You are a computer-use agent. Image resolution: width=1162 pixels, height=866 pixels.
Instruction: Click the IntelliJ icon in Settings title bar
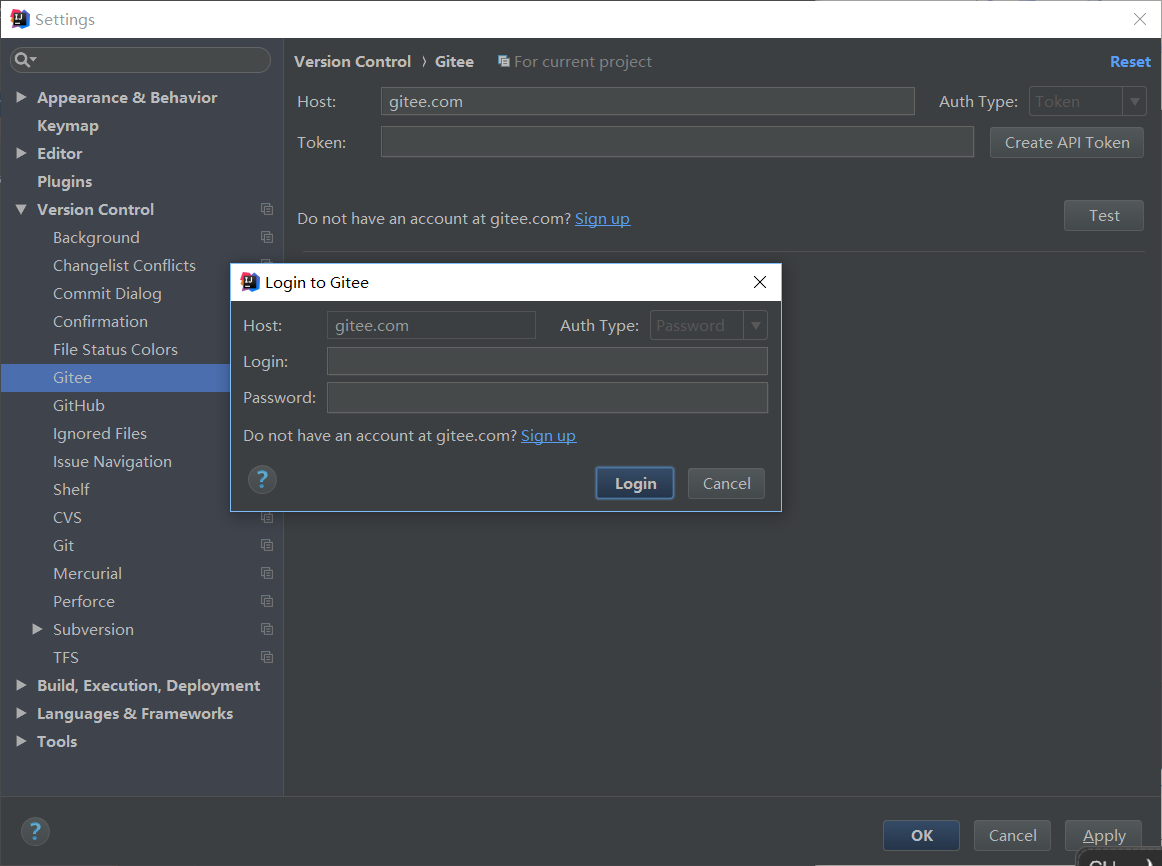20,19
